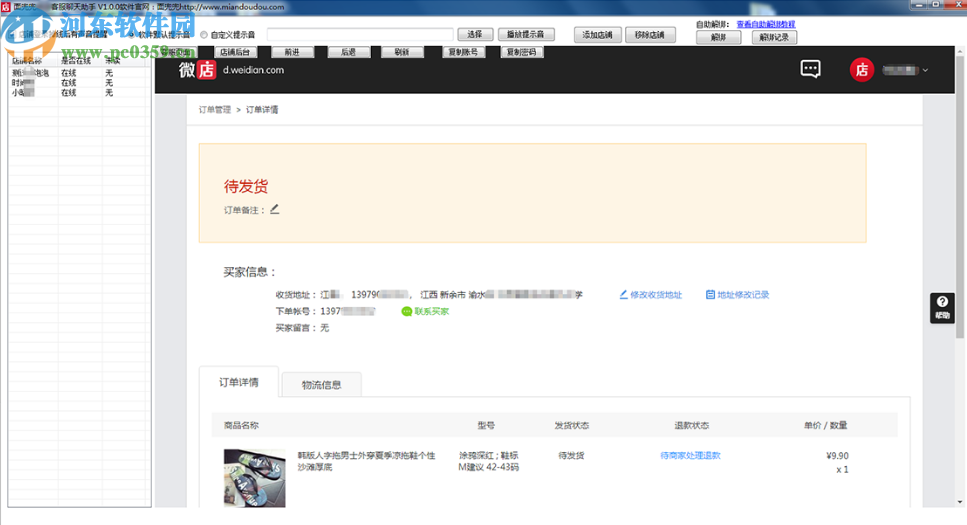The image size is (967, 525).
Task: Click the 复制账号 button
Action: pyautogui.click(x=464, y=52)
